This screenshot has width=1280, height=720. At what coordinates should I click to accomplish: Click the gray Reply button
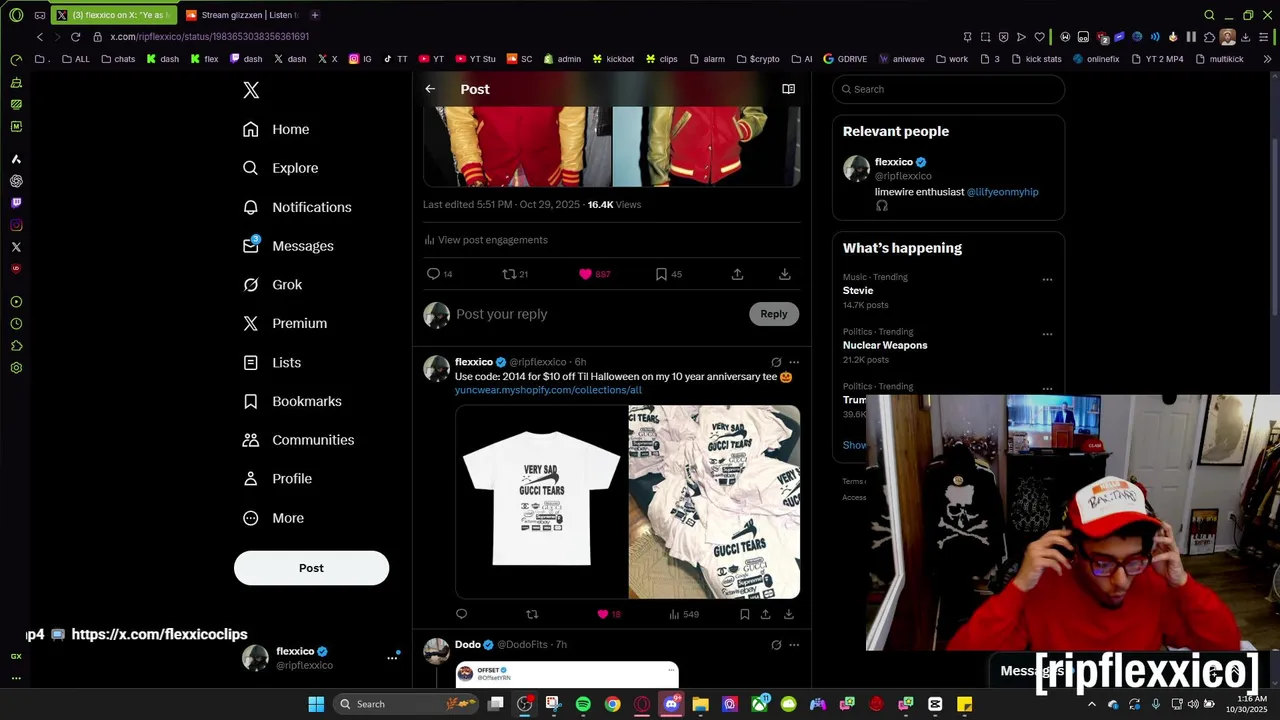pos(774,314)
